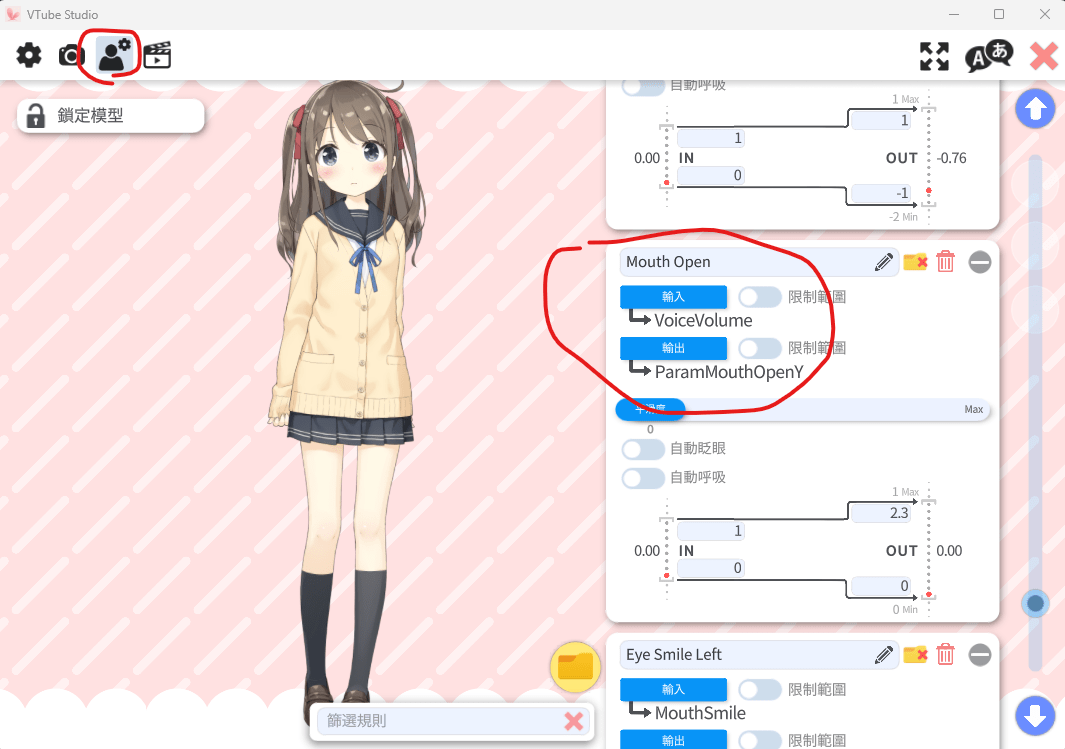Screen dimensions: 1065x749
Task: Collapse the Eye Smile Left parameter card
Action: click(979, 655)
